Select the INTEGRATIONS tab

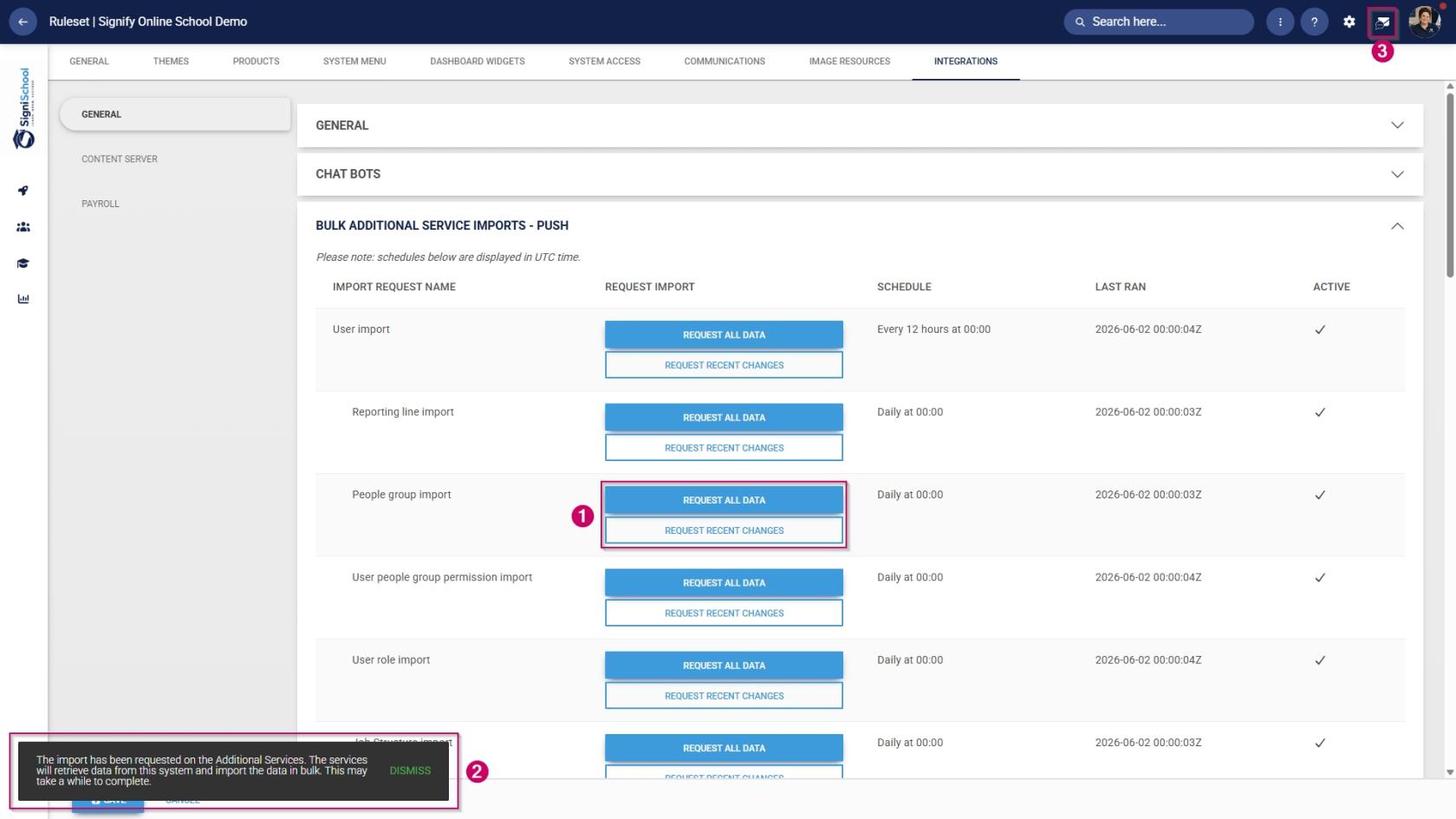pos(965,62)
